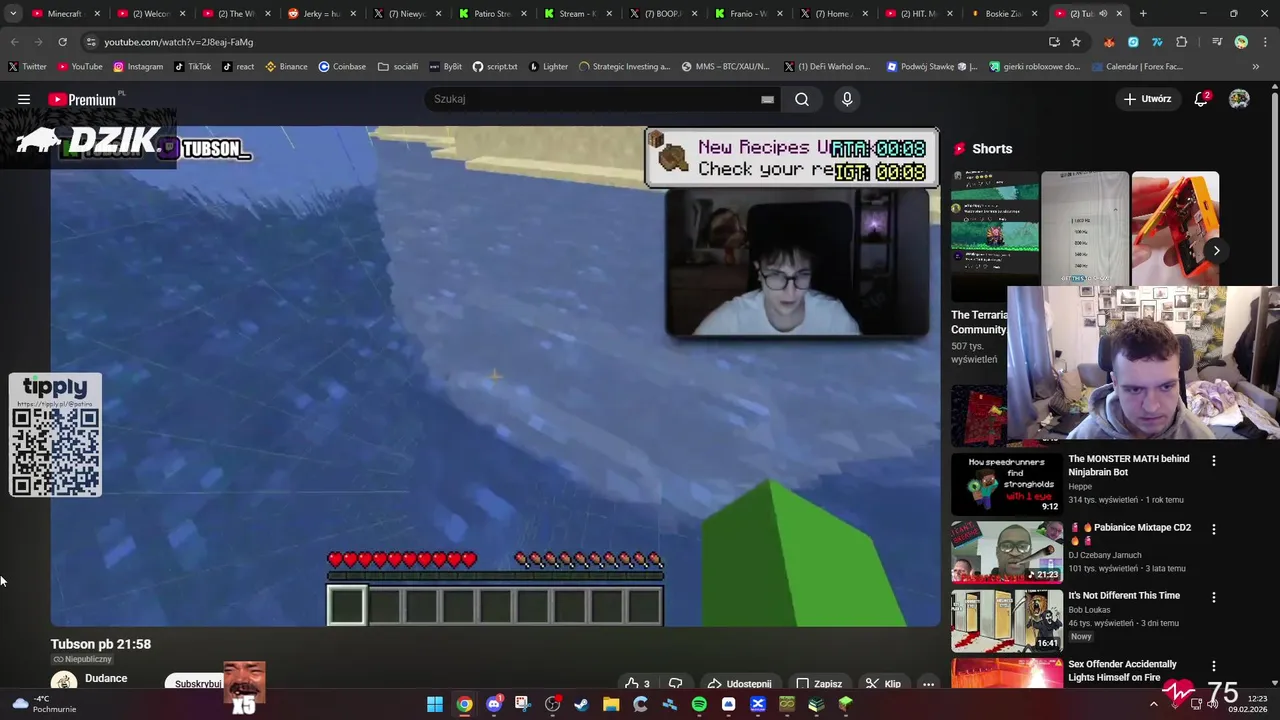Switch to the Patiro Stream tab

[492, 14]
